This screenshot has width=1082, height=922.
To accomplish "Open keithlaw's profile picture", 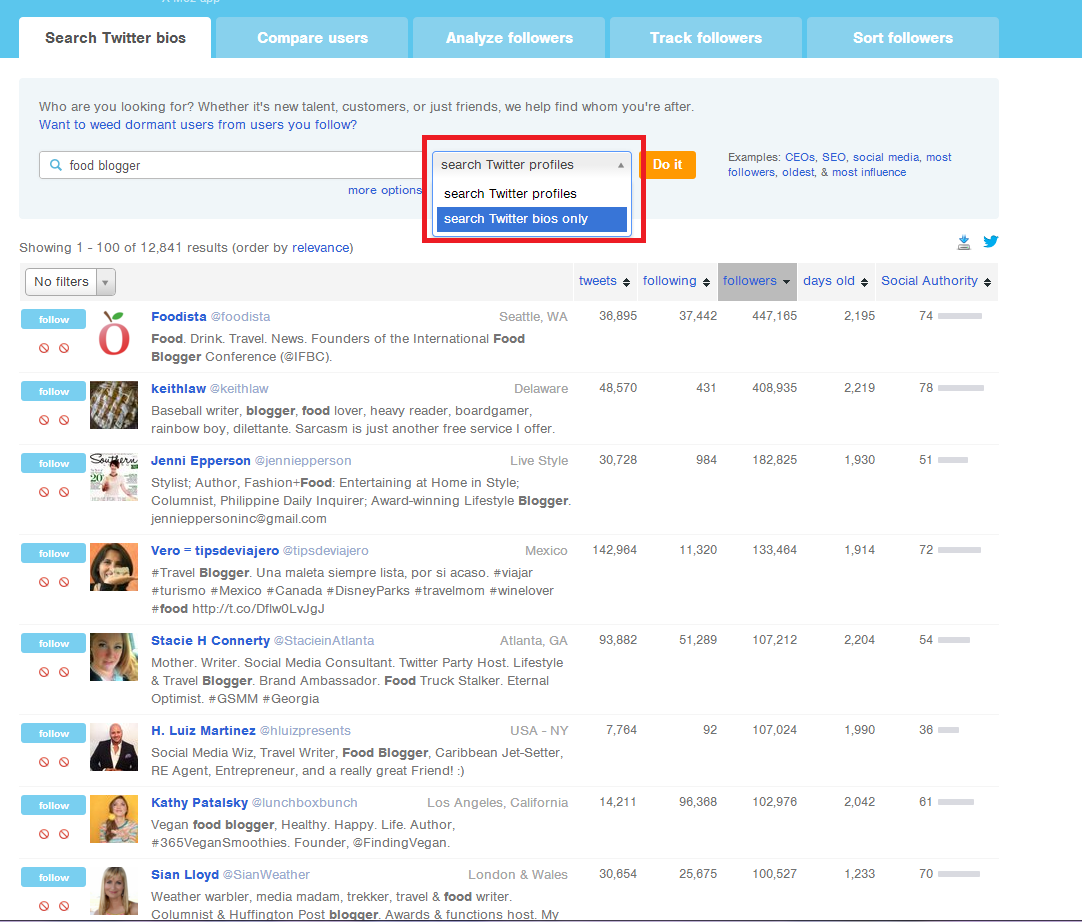I will (x=114, y=405).
